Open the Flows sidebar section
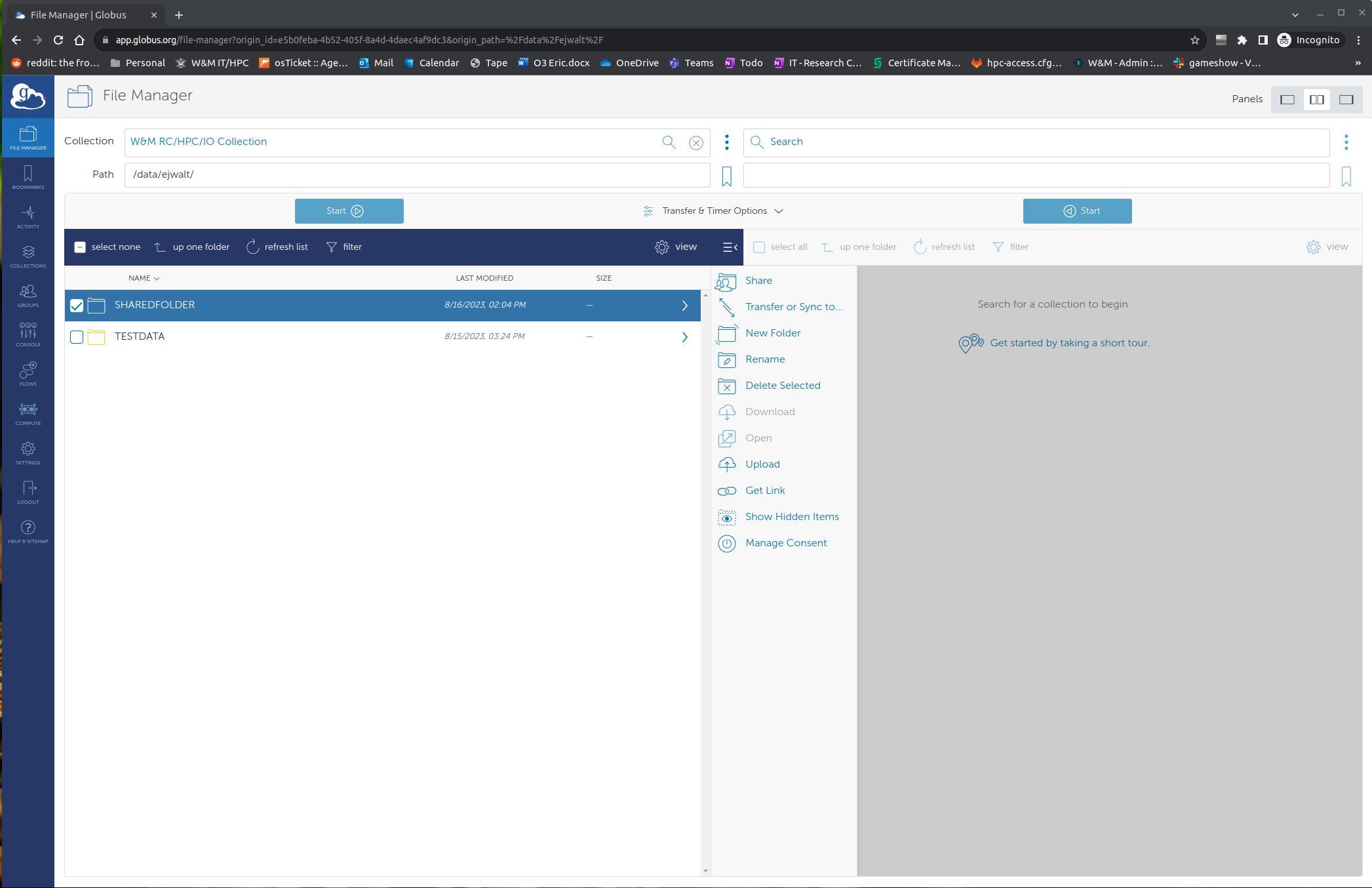 coord(28,374)
